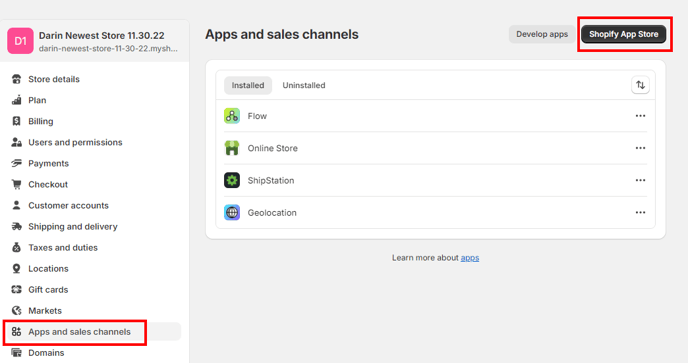Screen dimensions: 688x363
Task: Click the Customer accounts person icon
Action: tap(17, 205)
